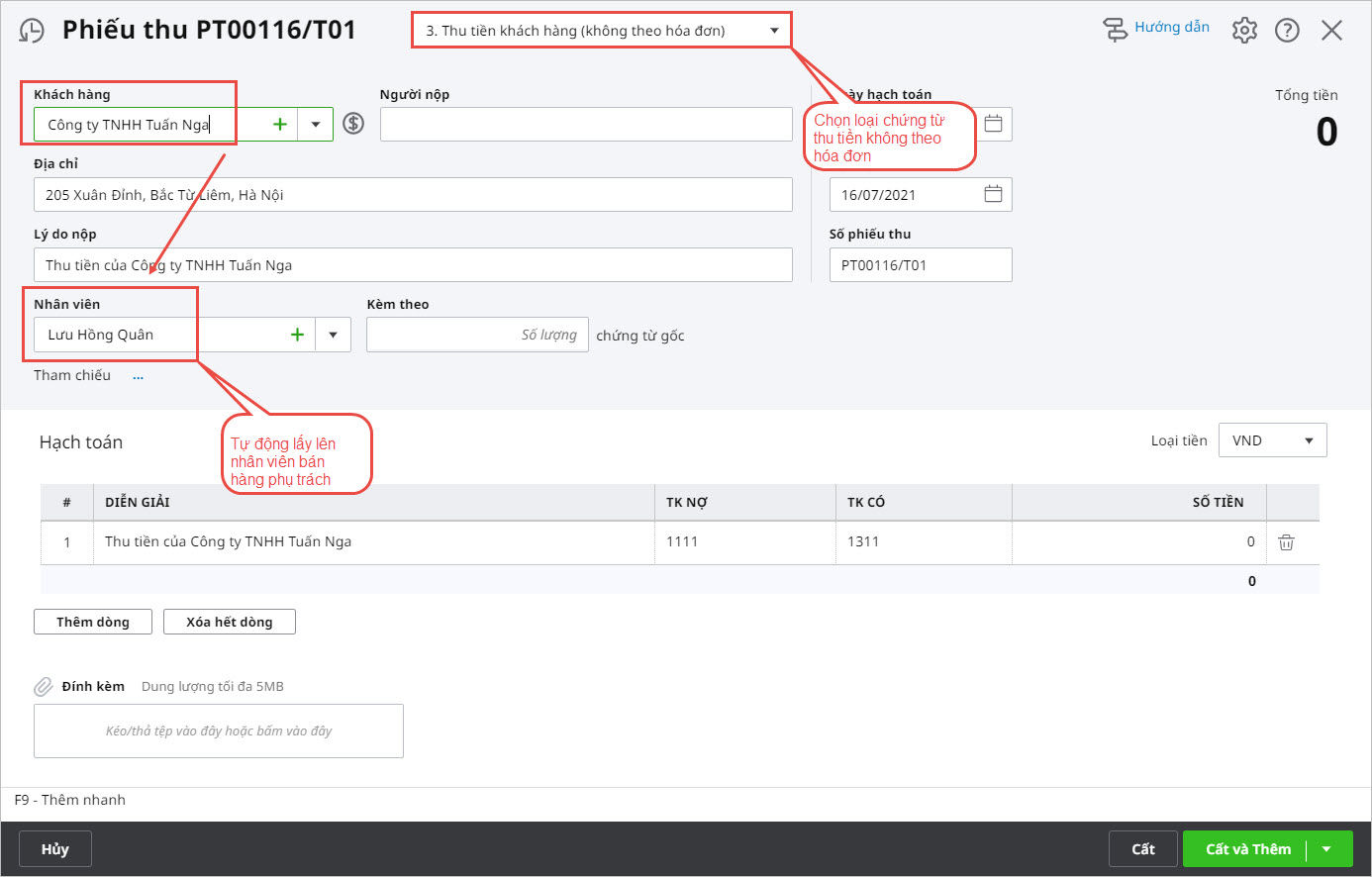Delete row 1 with the trash icon
Screen dimensions: 1372x877
(1286, 542)
